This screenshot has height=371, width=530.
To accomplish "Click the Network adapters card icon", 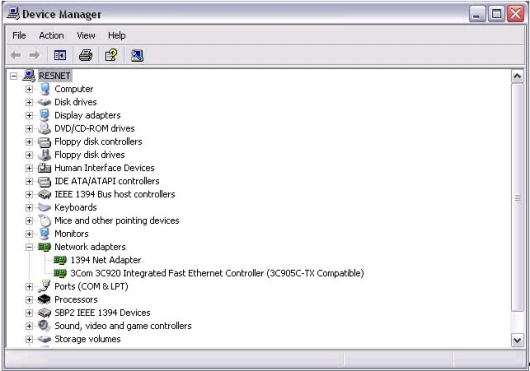I will (44, 247).
